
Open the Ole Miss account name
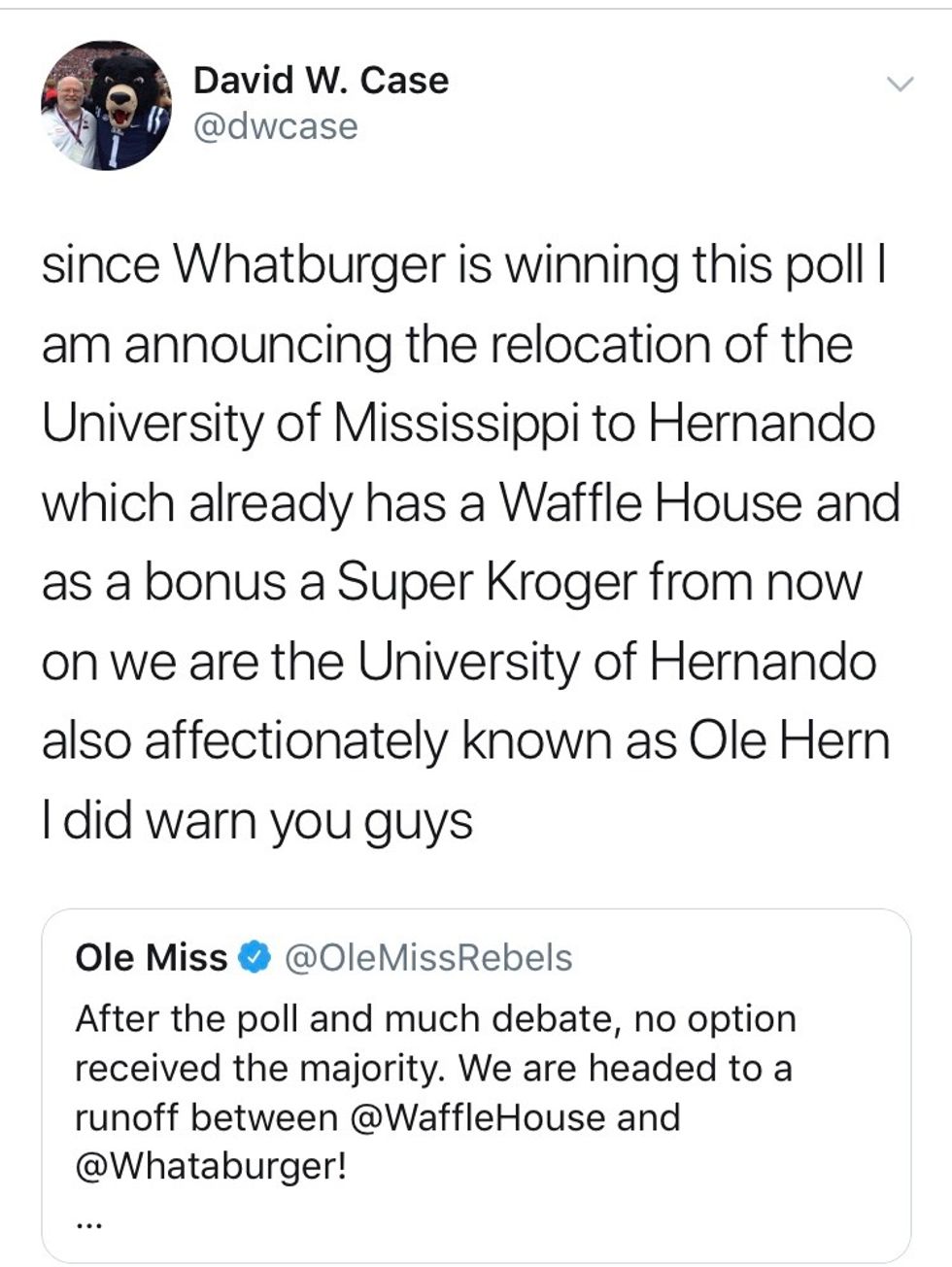pyautogui.click(x=151, y=957)
